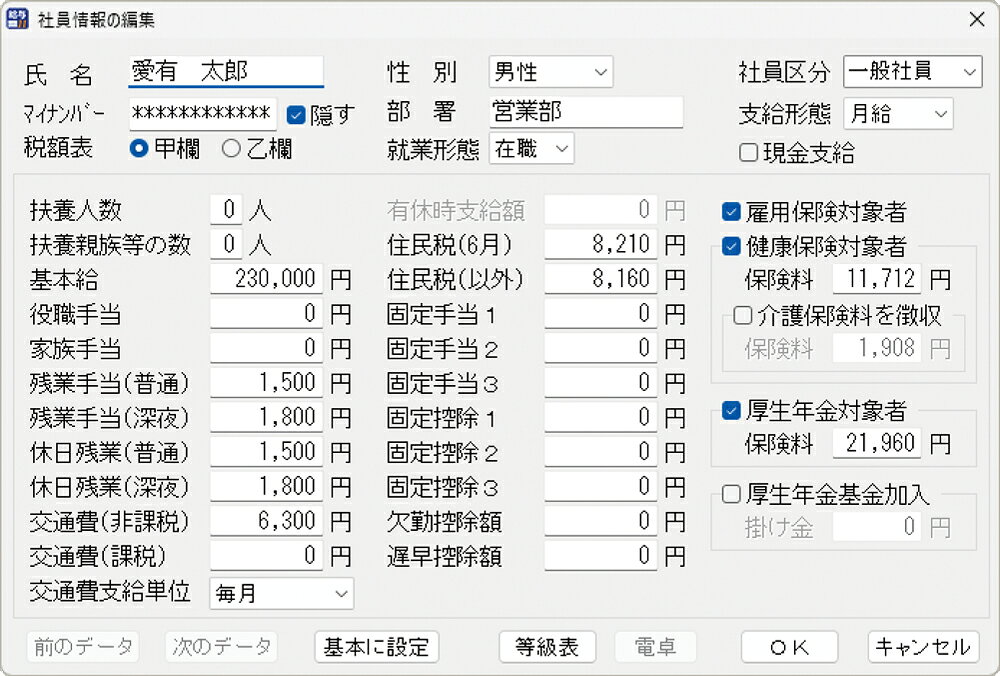Click the 部署 input field

coord(586,112)
